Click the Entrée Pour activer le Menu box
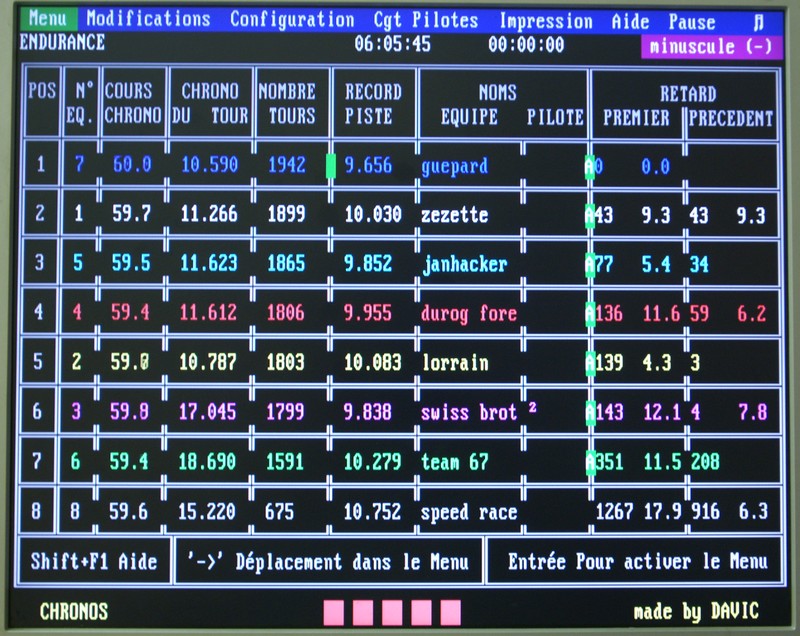 (x=637, y=561)
